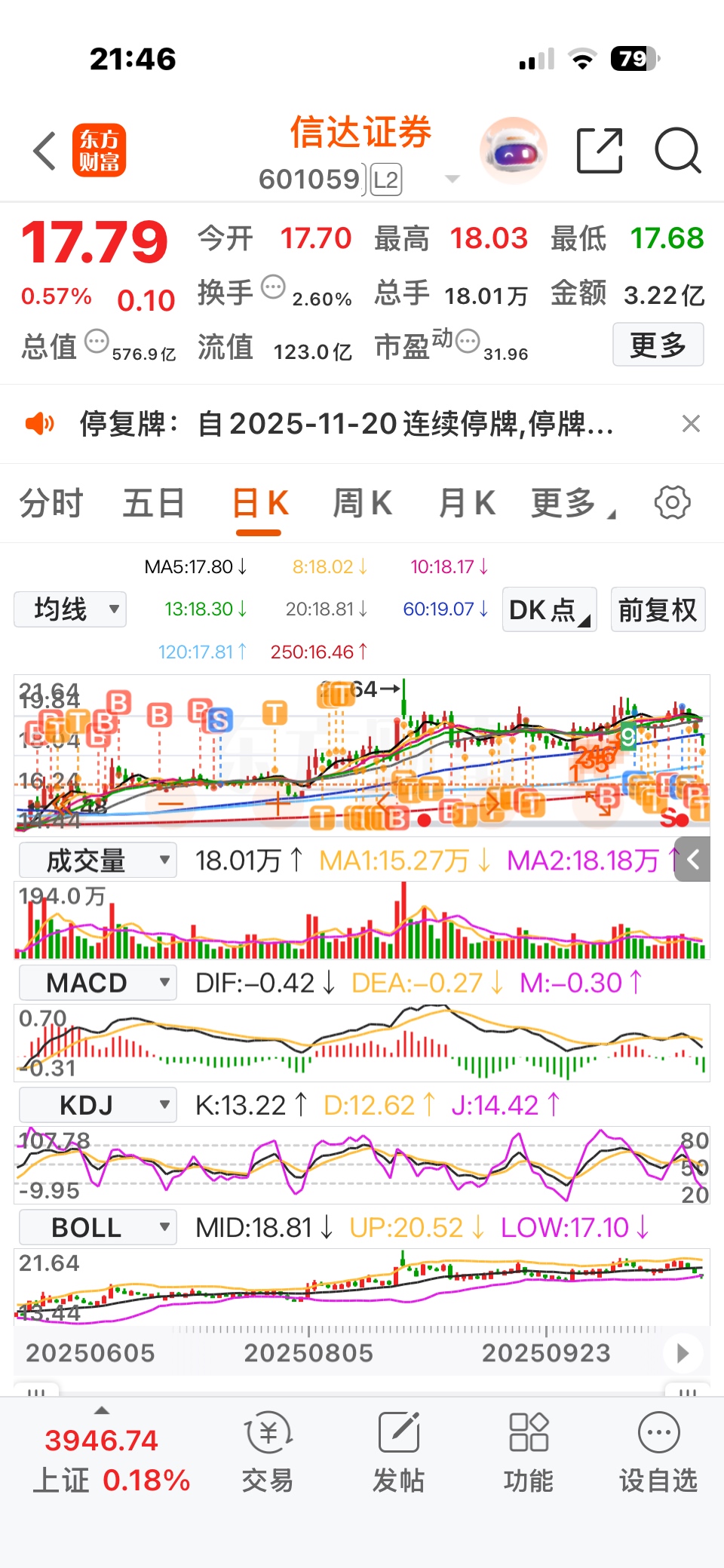Tap the Wi-Fi status icon
This screenshot has height=1568, width=724.
tap(582, 59)
